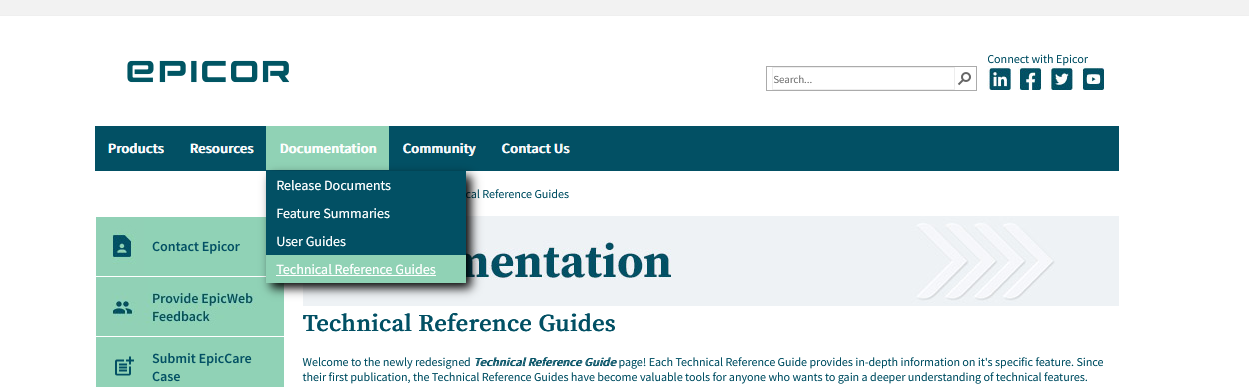
Task: Click the search magnifier icon
Action: (965, 79)
